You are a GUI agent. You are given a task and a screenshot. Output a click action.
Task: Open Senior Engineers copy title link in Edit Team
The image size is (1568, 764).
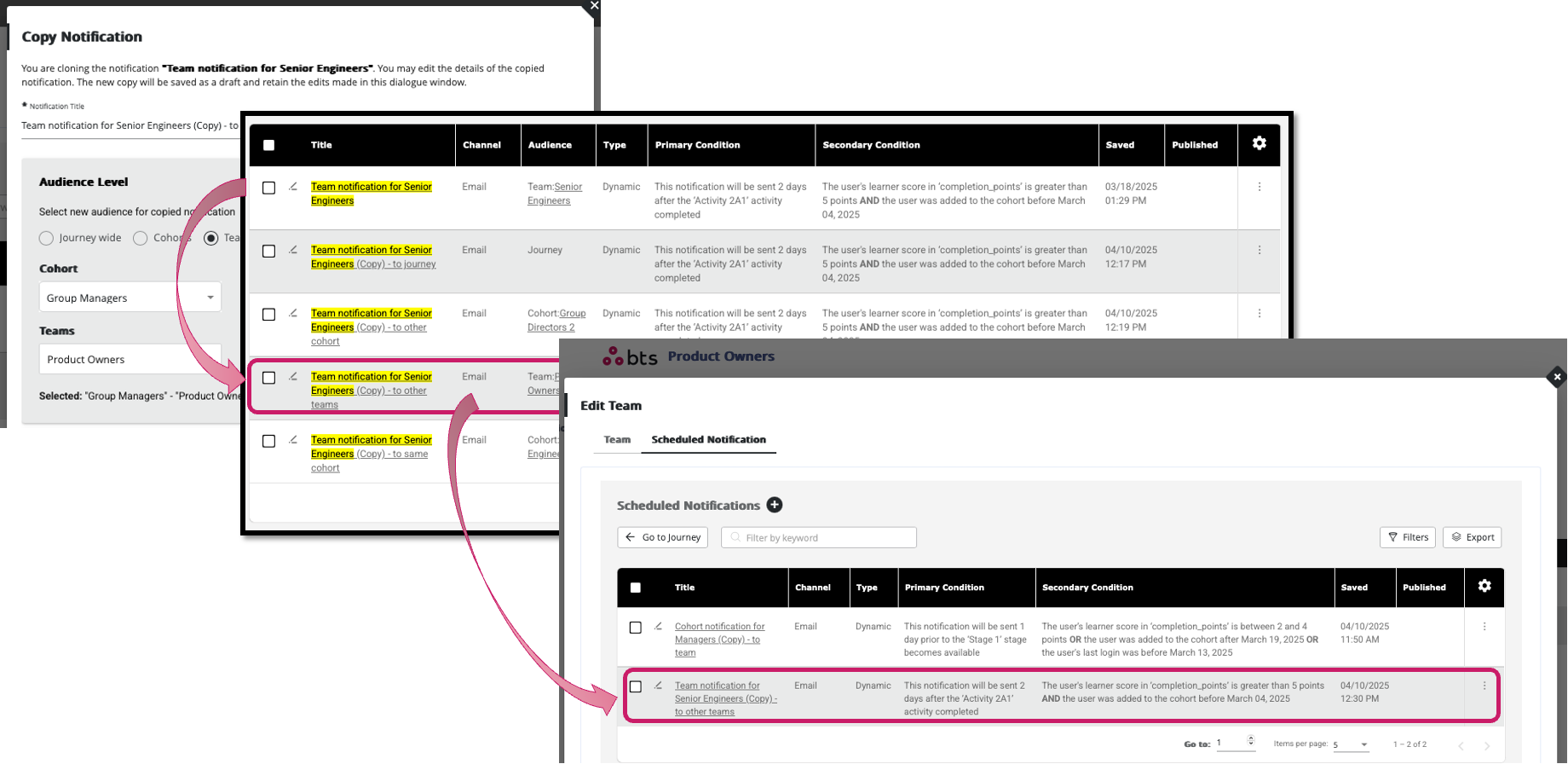pyautogui.click(x=725, y=698)
